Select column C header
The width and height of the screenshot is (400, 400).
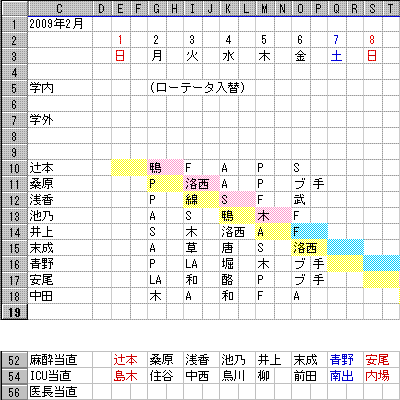click(x=60, y=8)
